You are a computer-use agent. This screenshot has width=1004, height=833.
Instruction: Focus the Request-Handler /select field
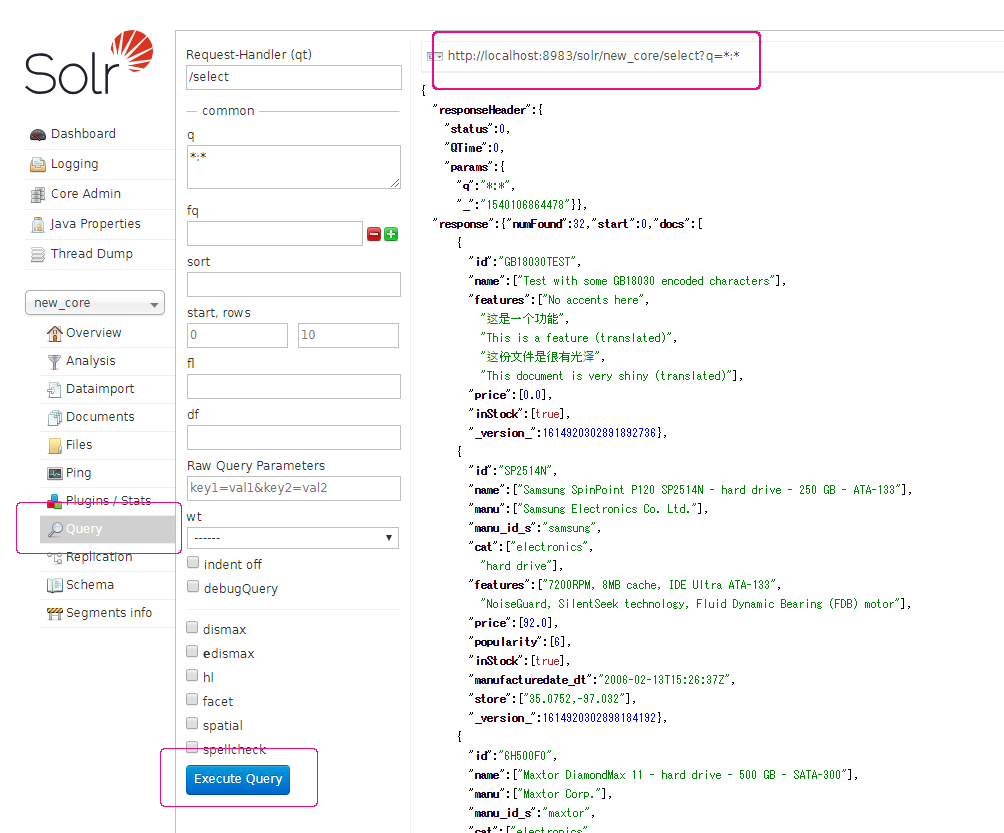(x=294, y=77)
